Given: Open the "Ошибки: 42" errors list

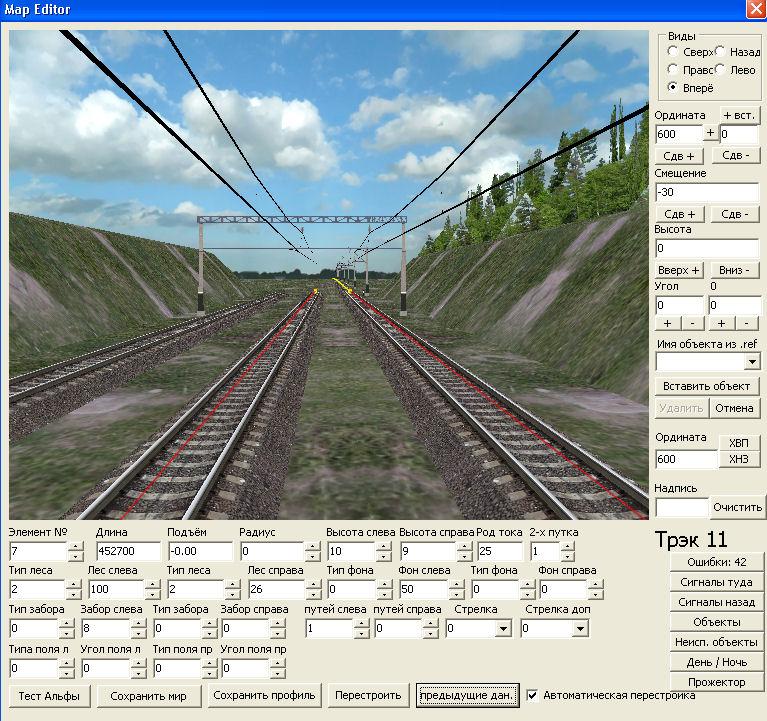Looking at the screenshot, I should pyautogui.click(x=717, y=562).
